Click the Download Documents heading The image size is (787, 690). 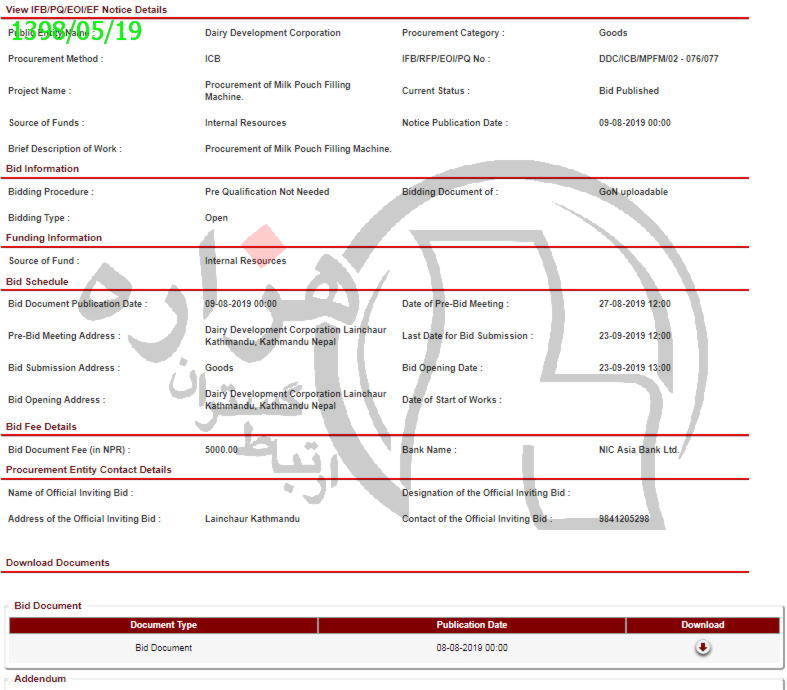coord(58,563)
